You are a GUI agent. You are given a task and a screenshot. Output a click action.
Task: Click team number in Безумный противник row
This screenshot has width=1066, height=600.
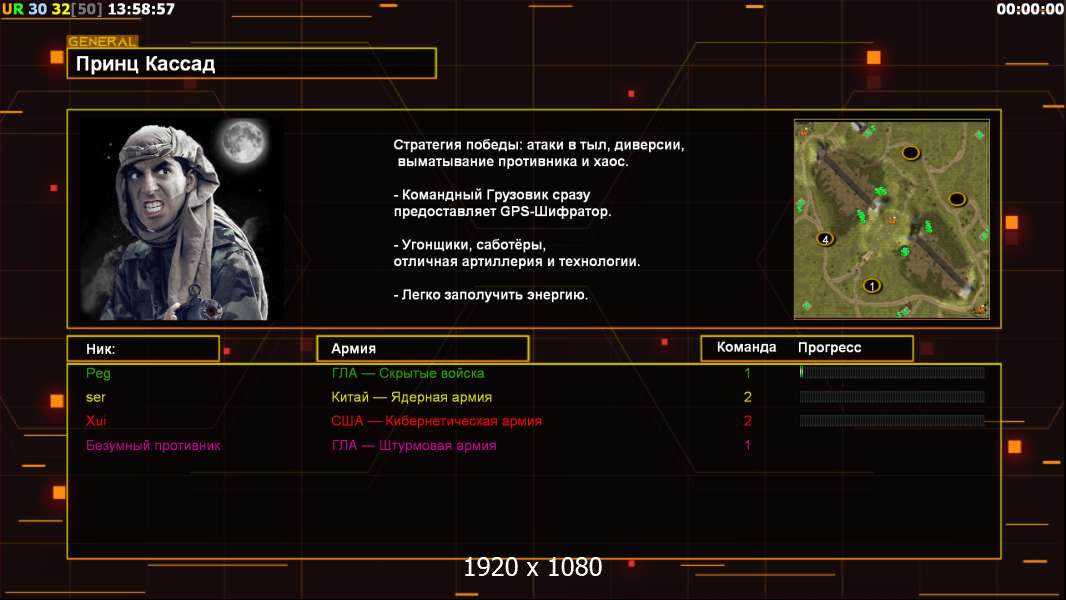747,445
